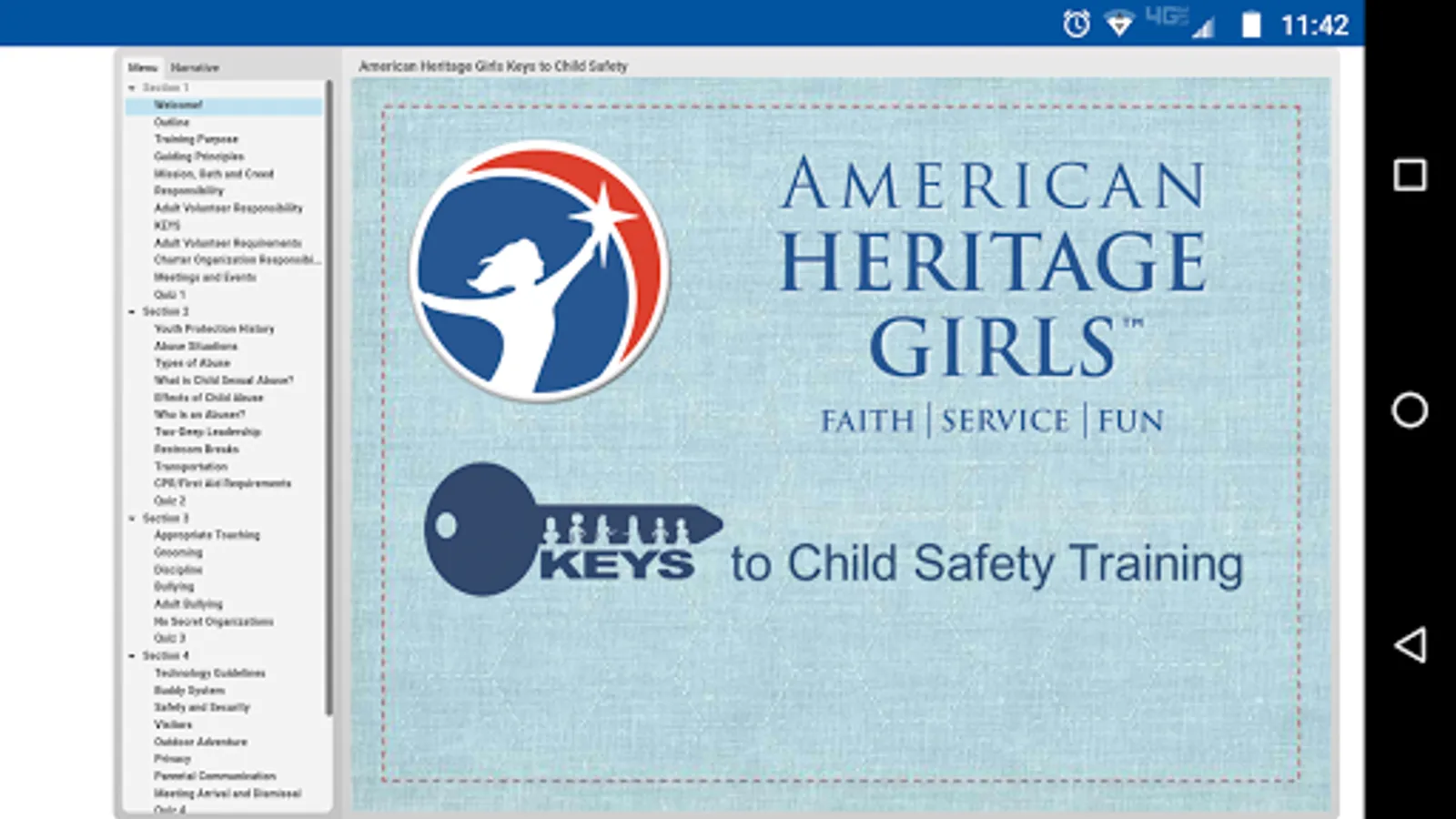Select the Discipline slide
1456x819 pixels.
point(178,570)
